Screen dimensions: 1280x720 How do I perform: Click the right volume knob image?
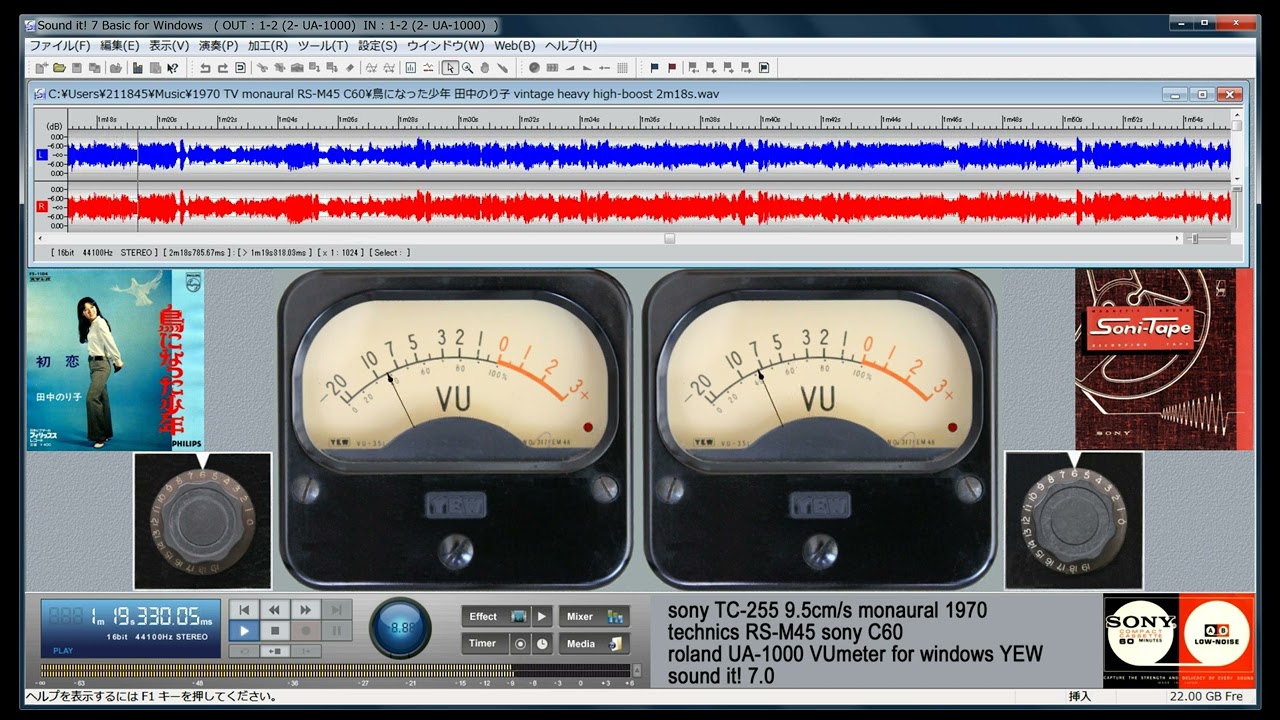coord(1074,520)
